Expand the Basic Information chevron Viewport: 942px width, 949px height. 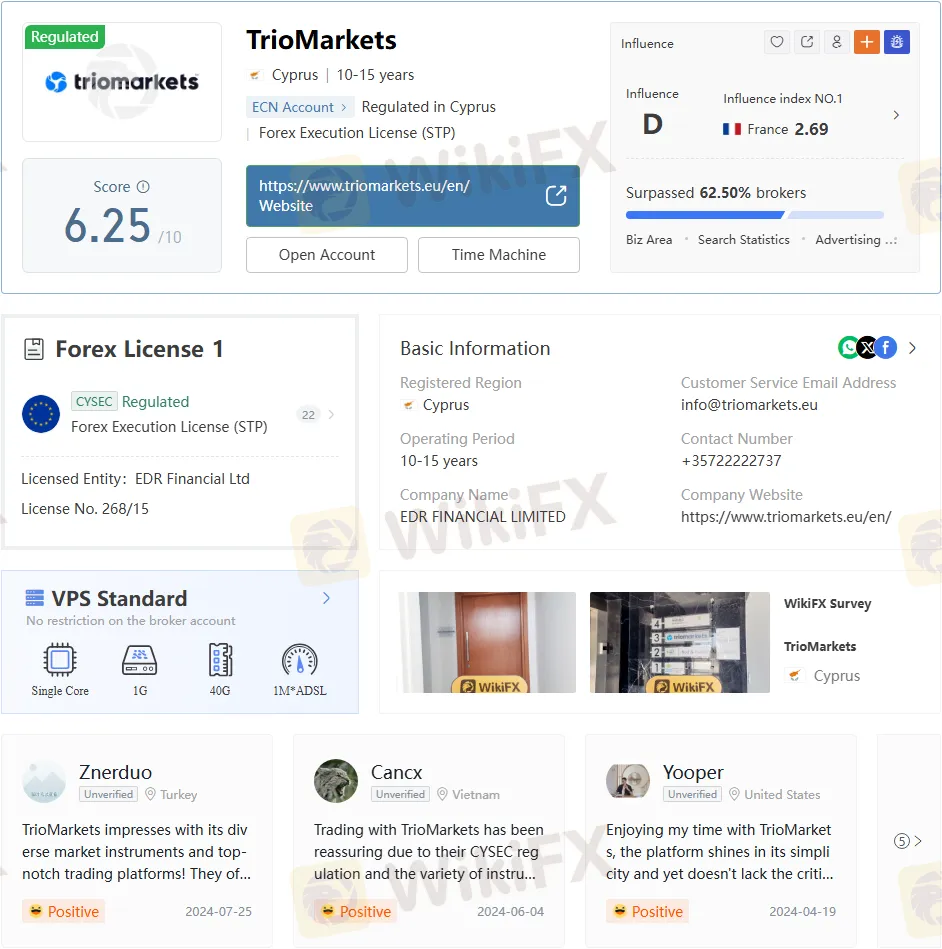912,348
